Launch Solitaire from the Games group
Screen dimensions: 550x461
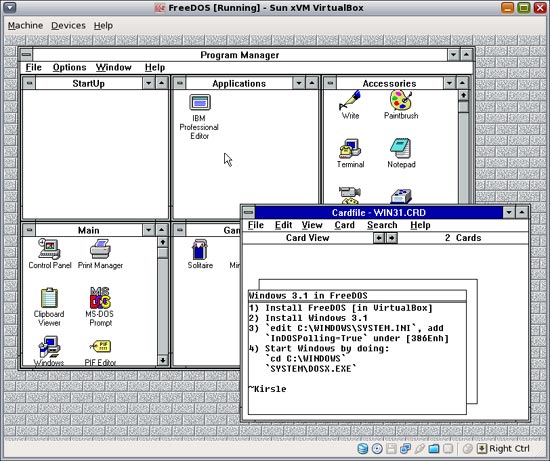tap(200, 249)
